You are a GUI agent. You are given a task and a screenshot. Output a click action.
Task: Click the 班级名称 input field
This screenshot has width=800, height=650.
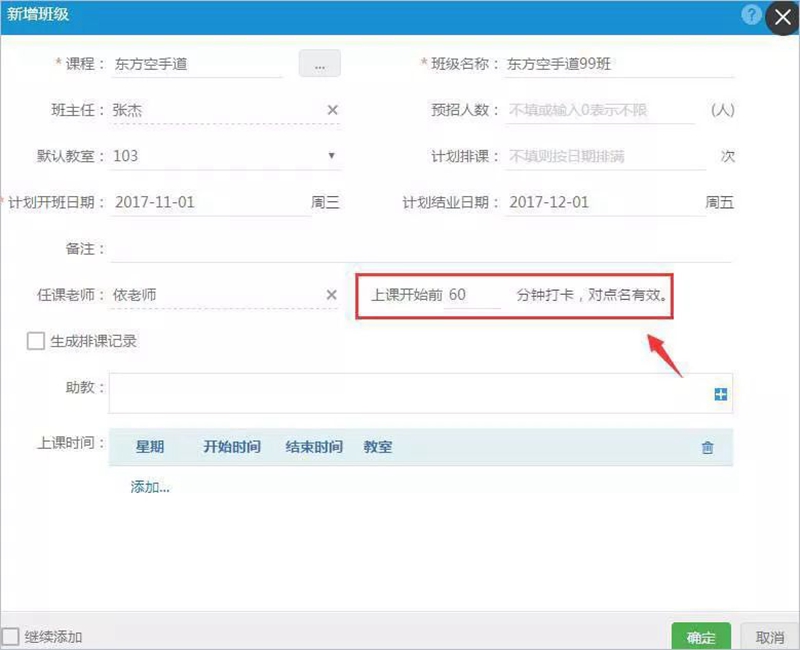617,64
